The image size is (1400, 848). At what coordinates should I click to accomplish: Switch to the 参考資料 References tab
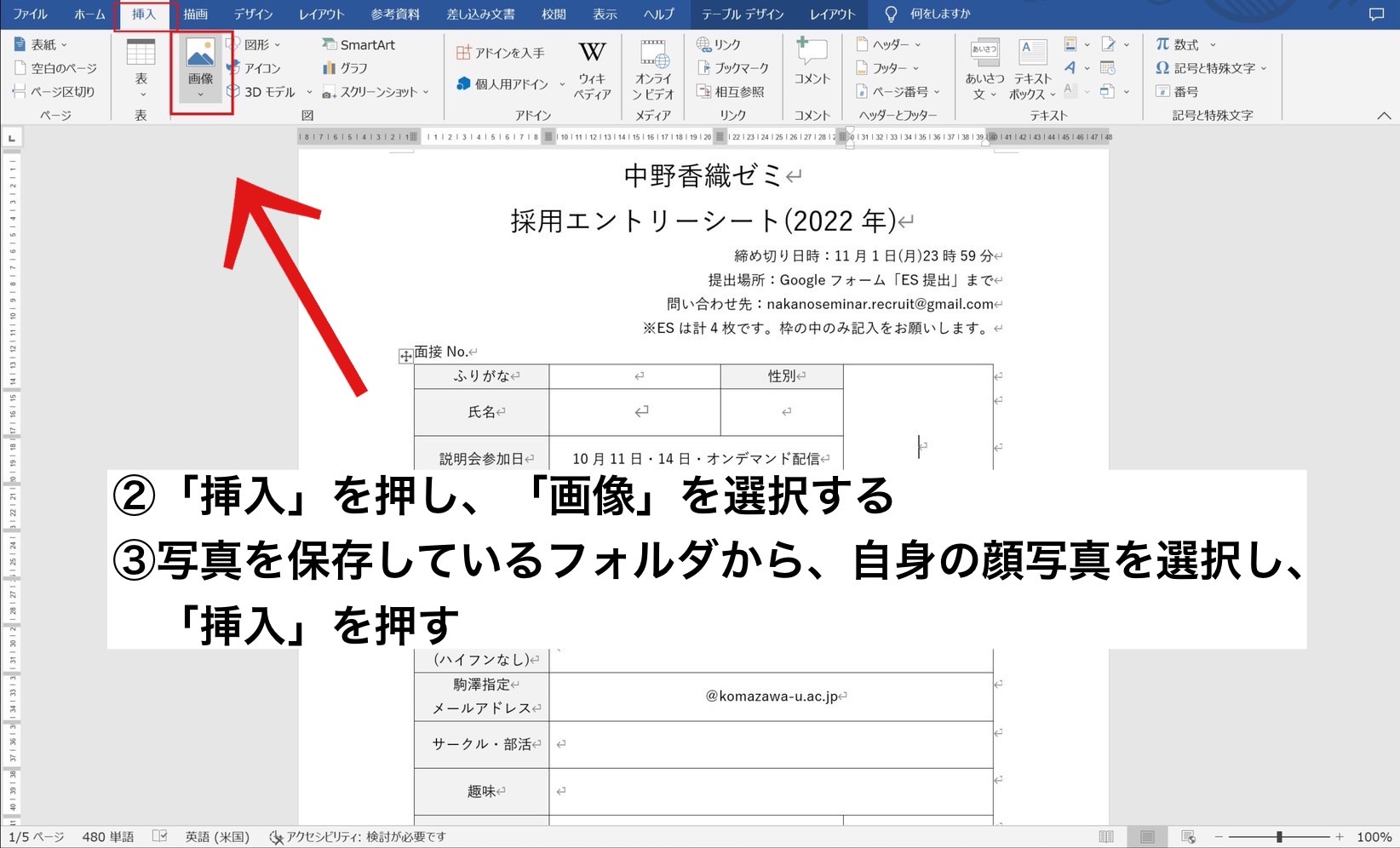(395, 14)
